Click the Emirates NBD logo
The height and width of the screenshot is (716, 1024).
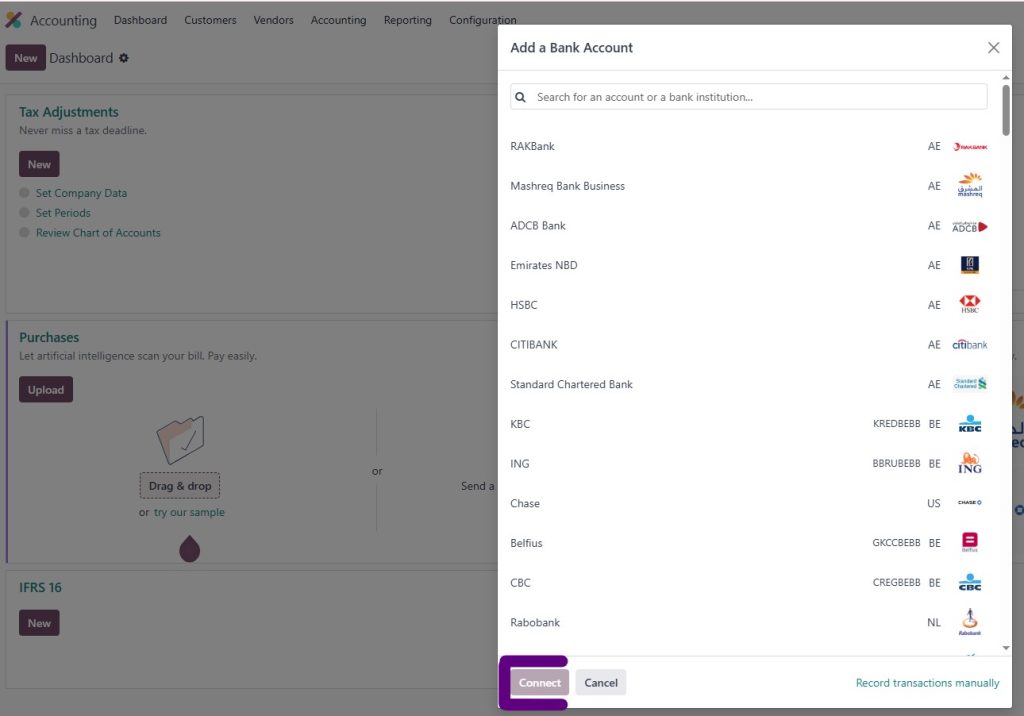[970, 265]
